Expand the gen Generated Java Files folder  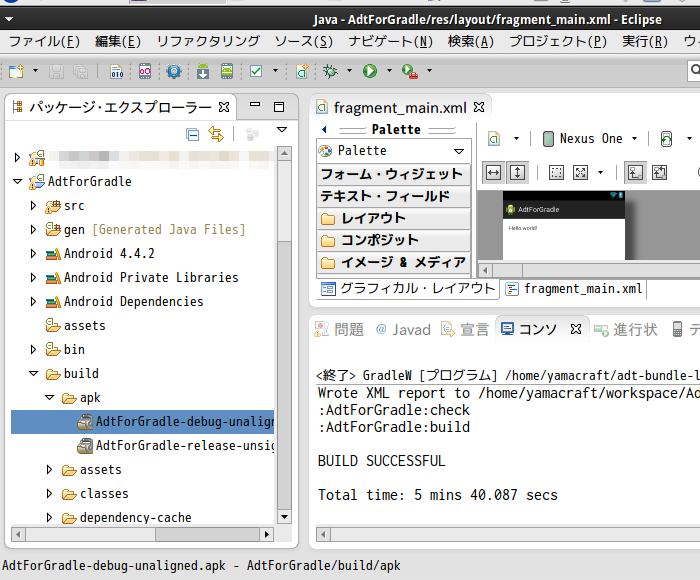tap(33, 229)
